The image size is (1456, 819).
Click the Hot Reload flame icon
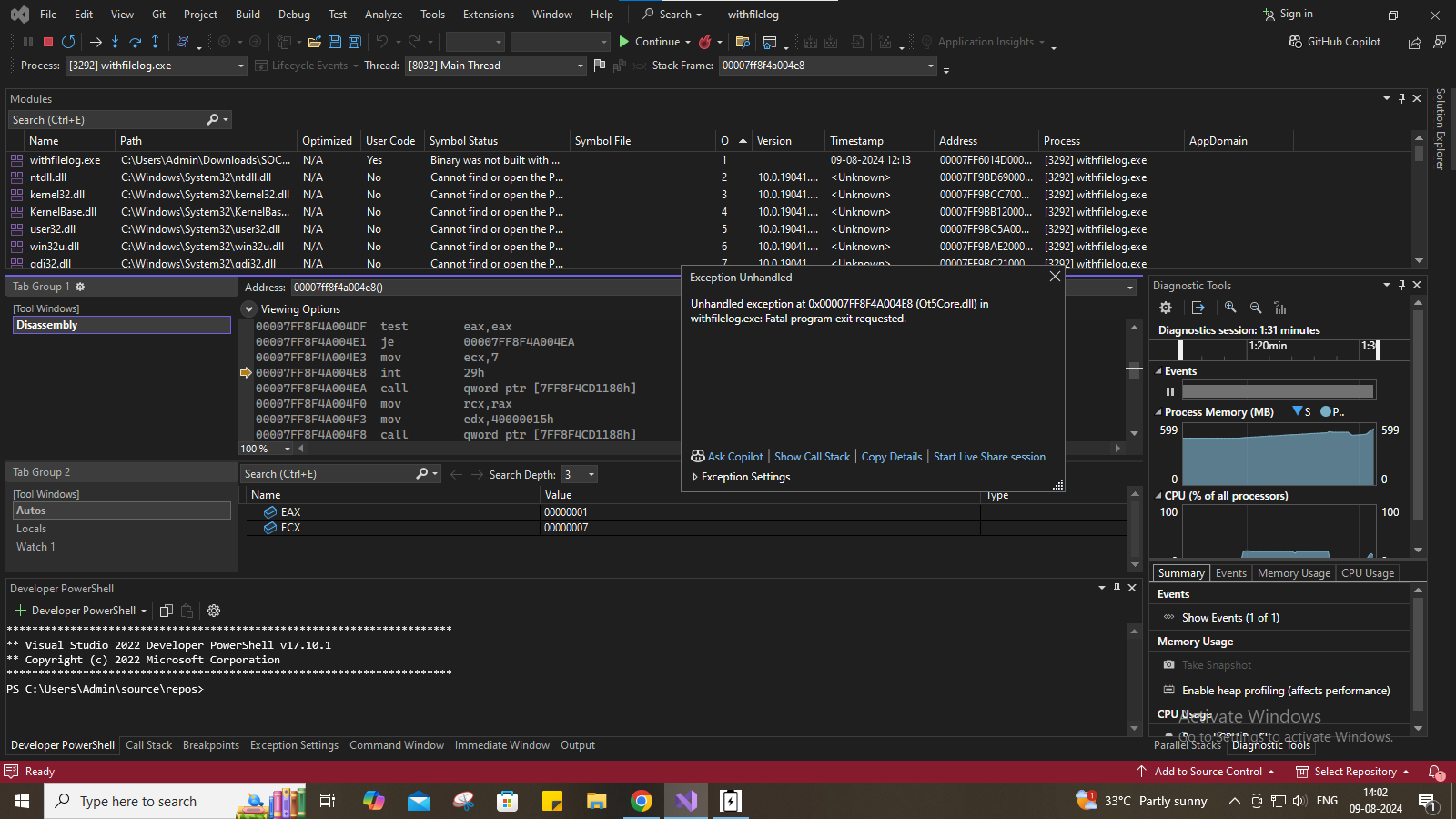click(x=704, y=42)
